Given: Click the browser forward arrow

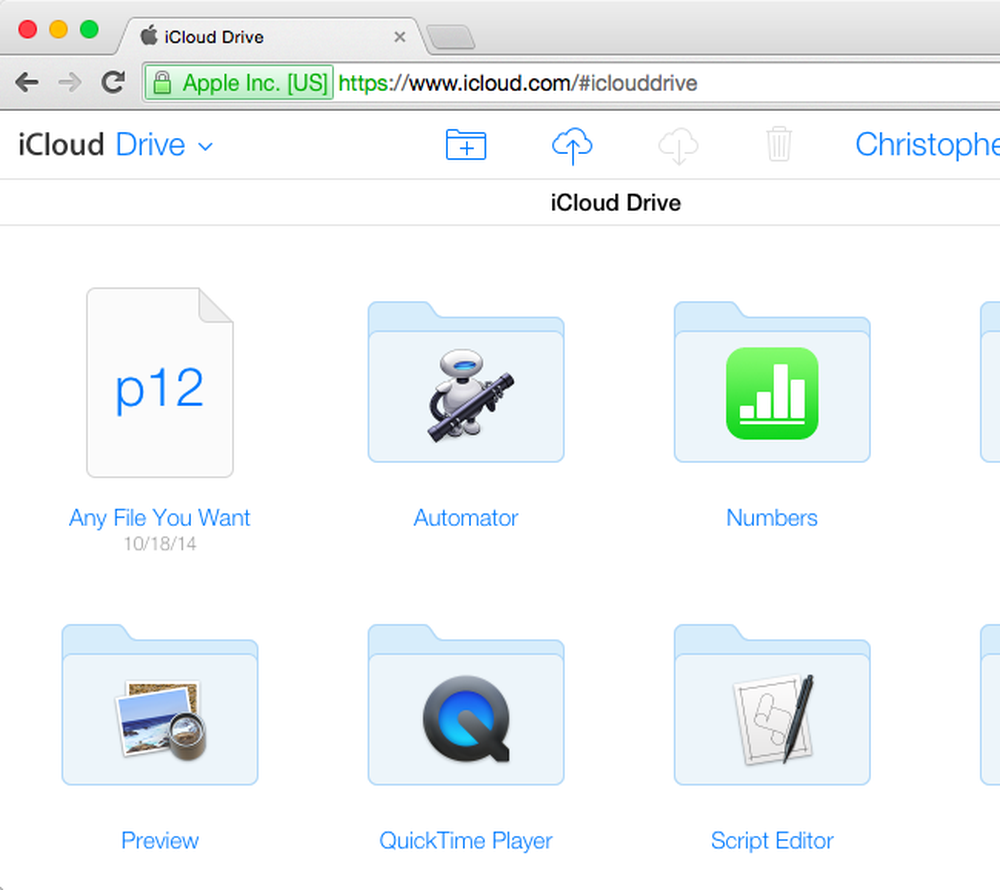Looking at the screenshot, I should point(70,82).
